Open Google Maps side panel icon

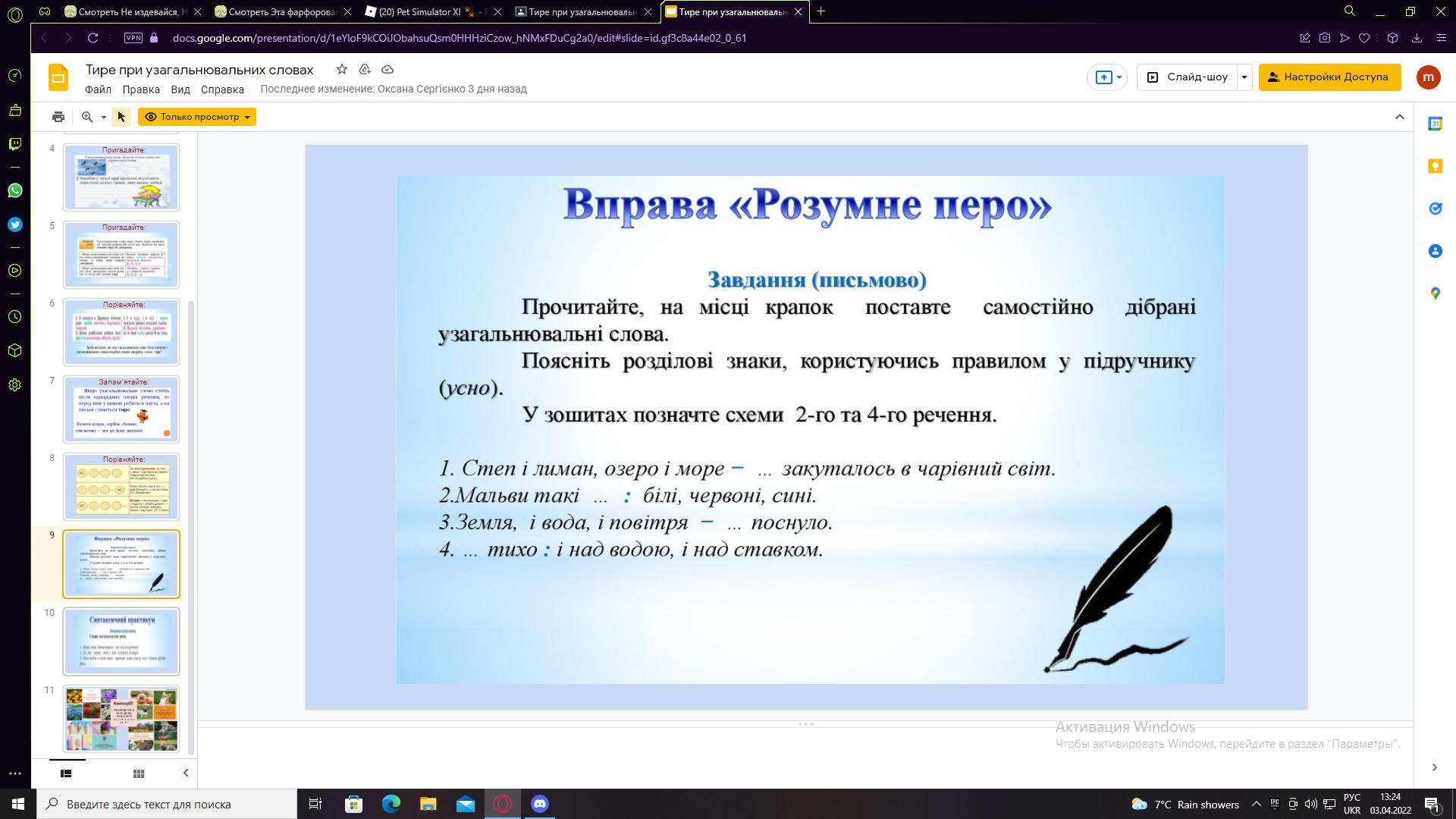point(1435,293)
